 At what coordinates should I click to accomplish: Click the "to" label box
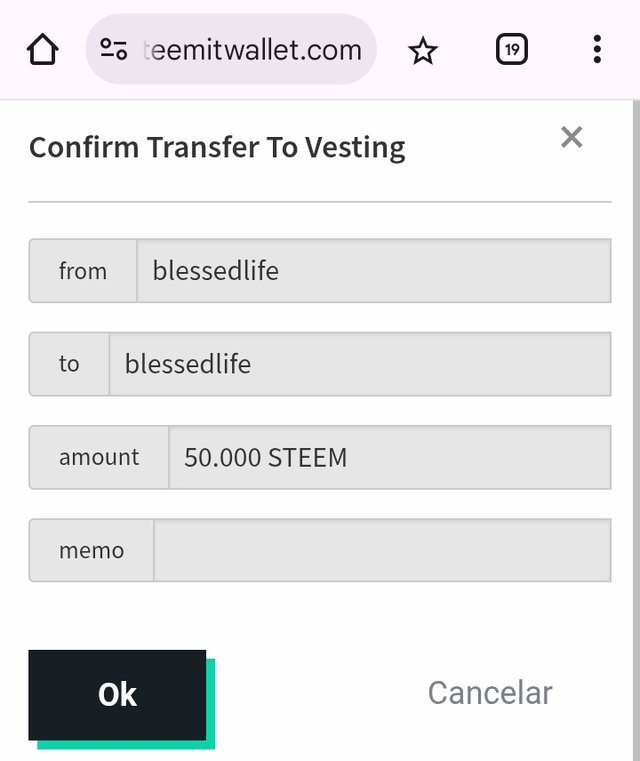coord(69,364)
